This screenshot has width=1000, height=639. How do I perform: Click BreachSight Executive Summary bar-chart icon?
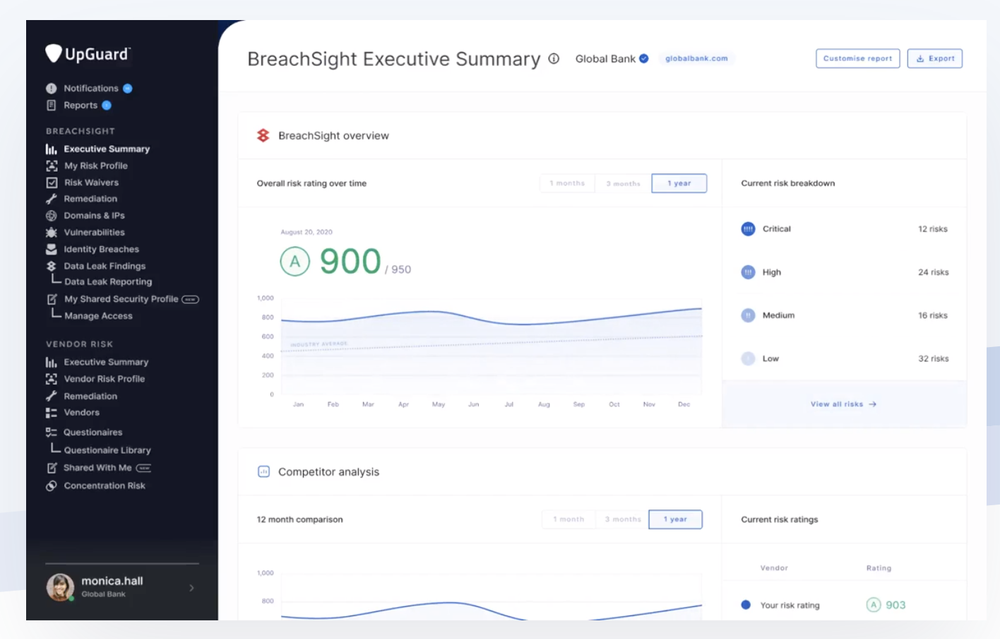(x=51, y=149)
